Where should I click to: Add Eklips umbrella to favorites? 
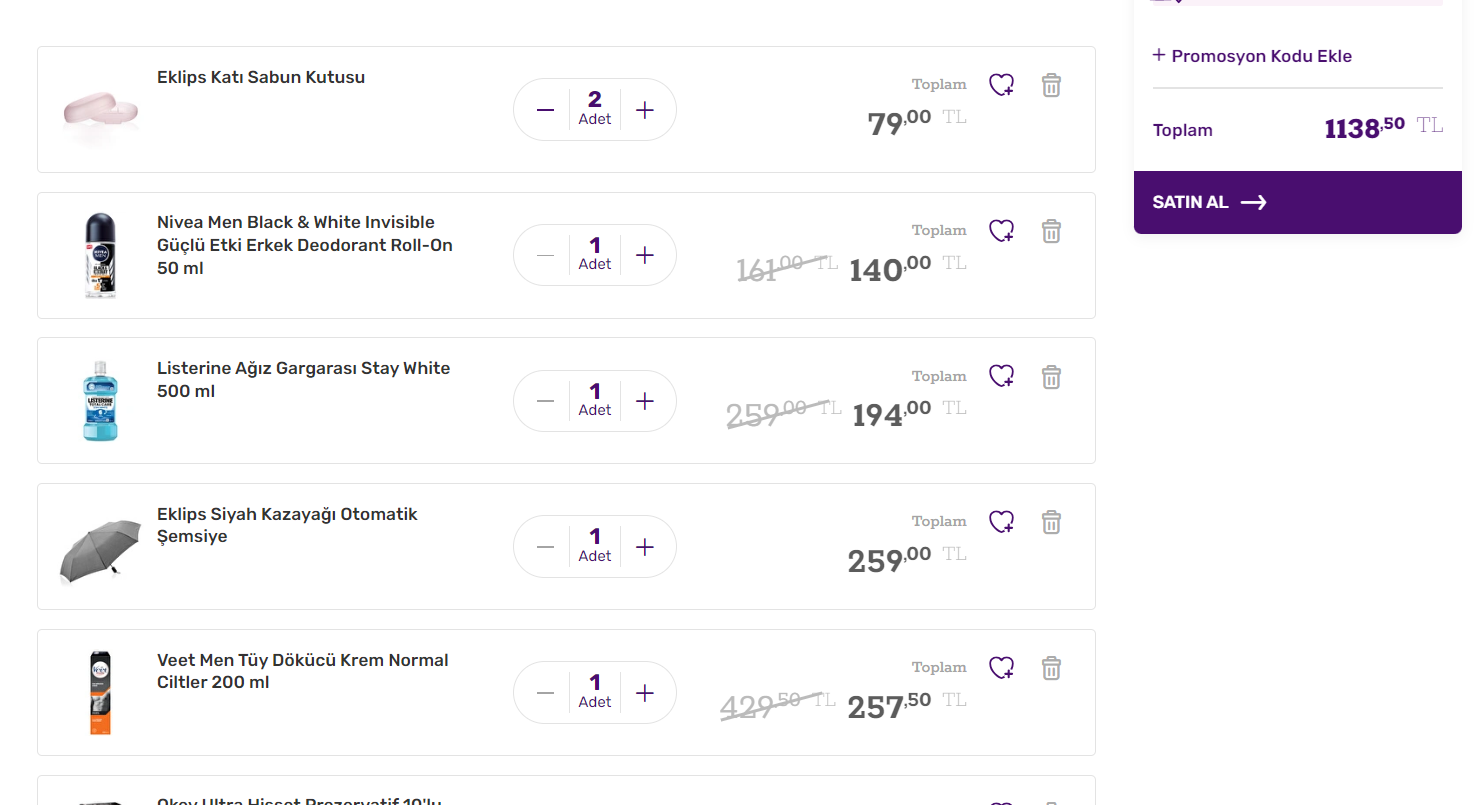pos(1001,521)
